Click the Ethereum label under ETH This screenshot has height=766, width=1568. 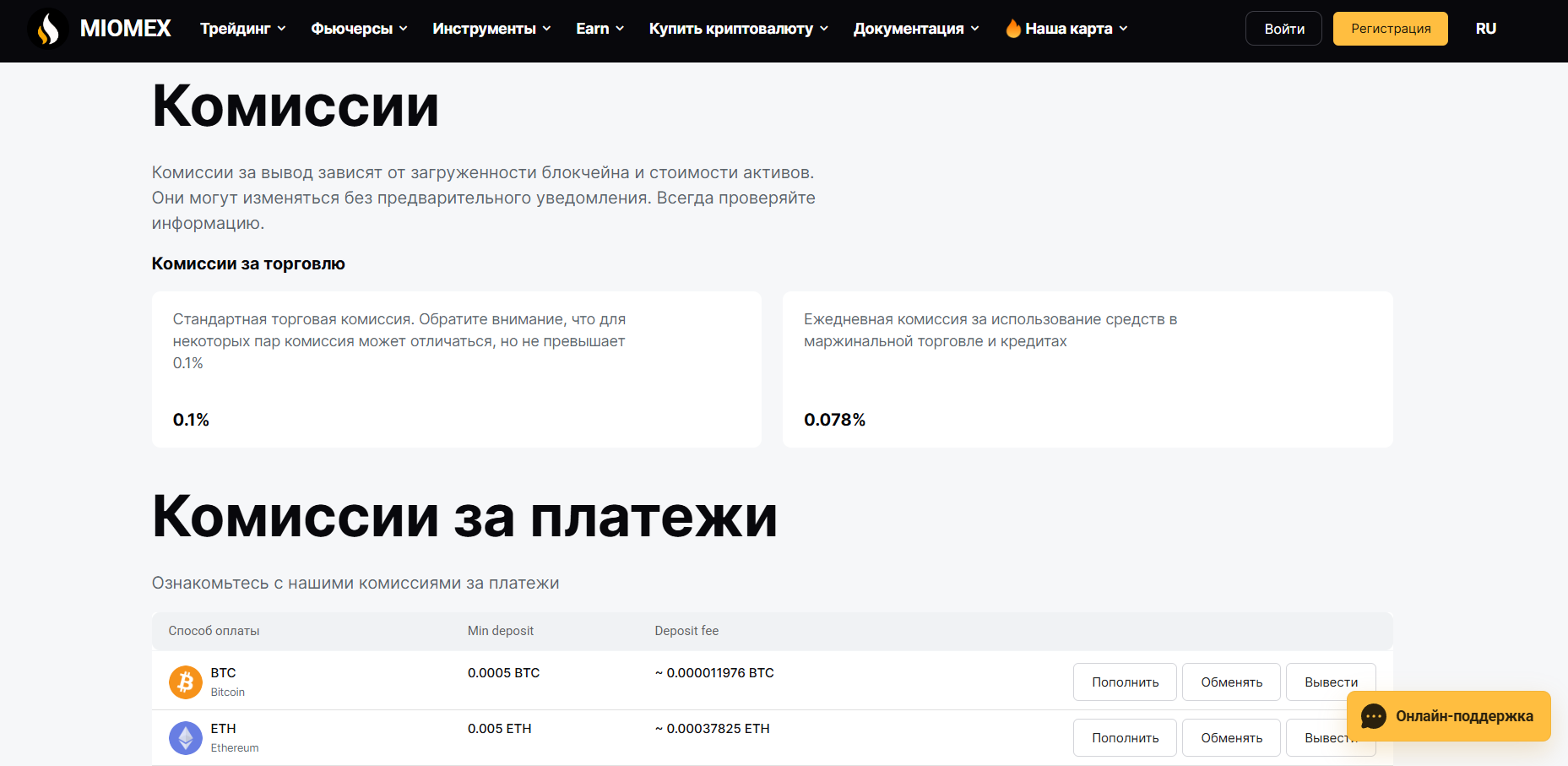tap(235, 748)
